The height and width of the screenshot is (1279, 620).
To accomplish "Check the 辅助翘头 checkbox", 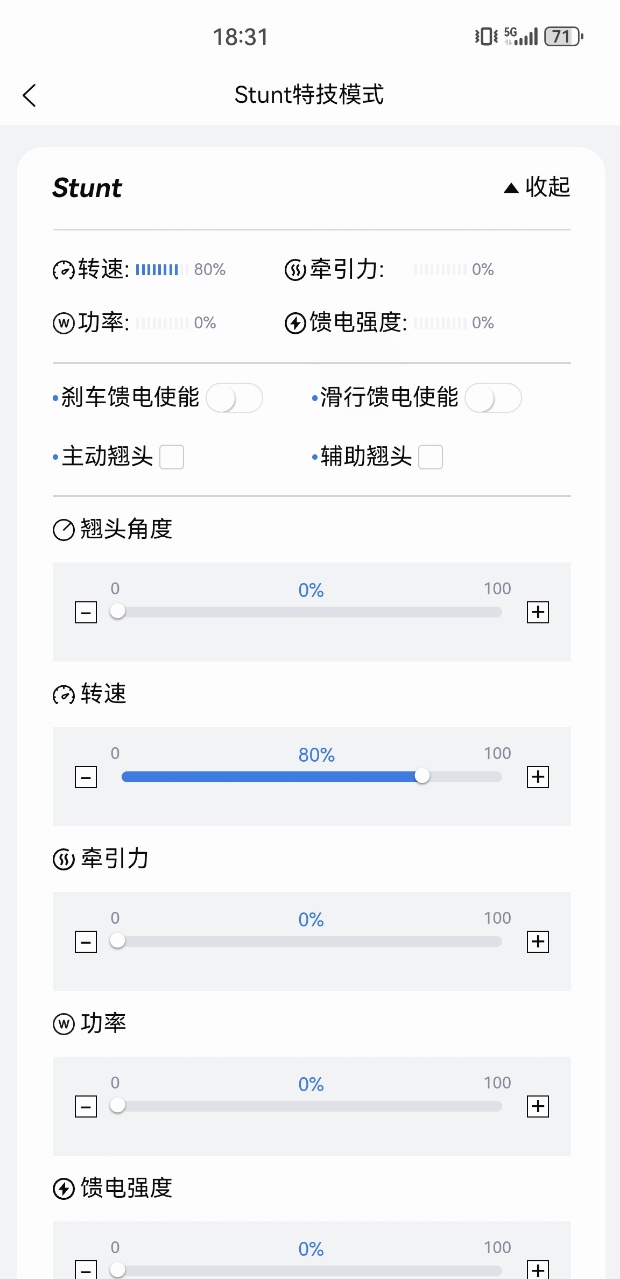I will [x=430, y=456].
